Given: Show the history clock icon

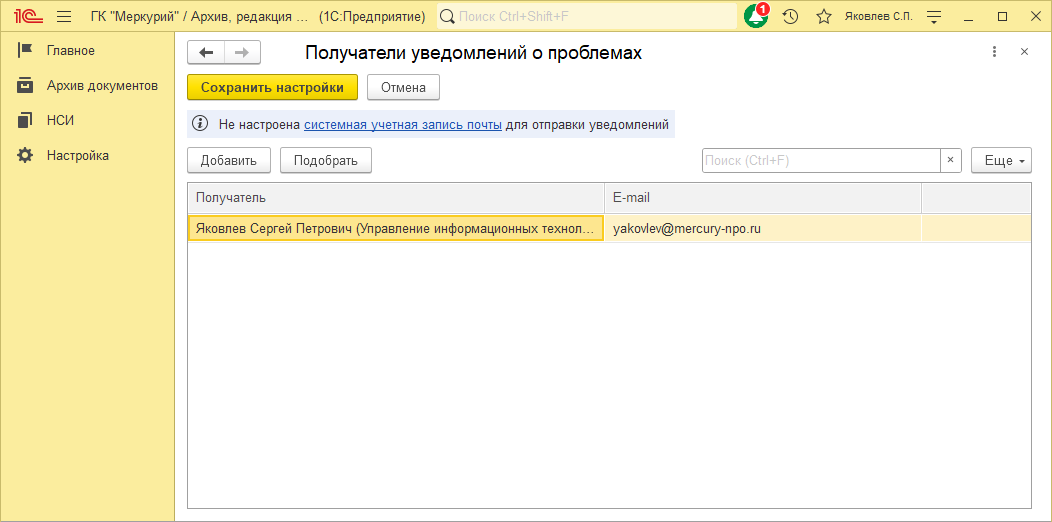Looking at the screenshot, I should coord(790,17).
